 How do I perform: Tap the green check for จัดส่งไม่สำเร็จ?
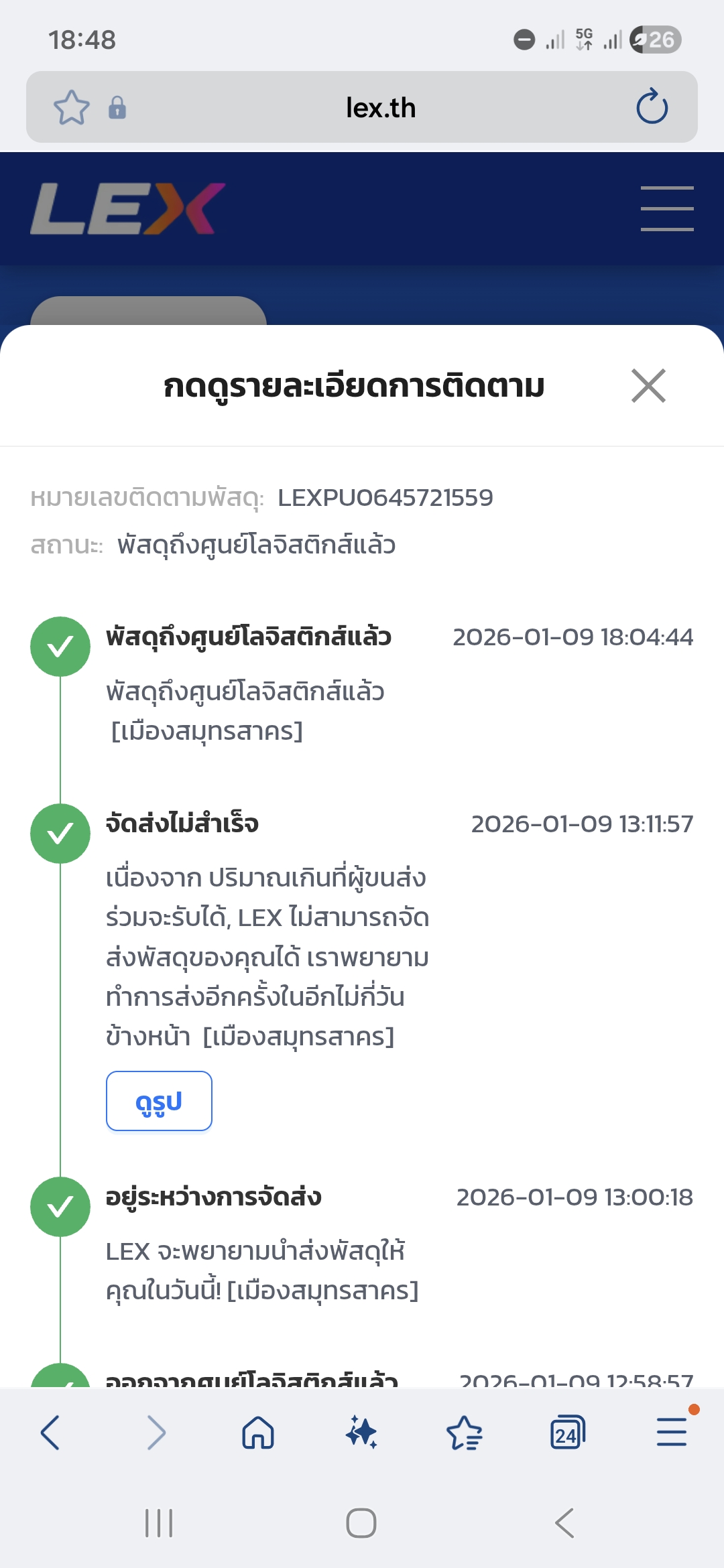(60, 834)
